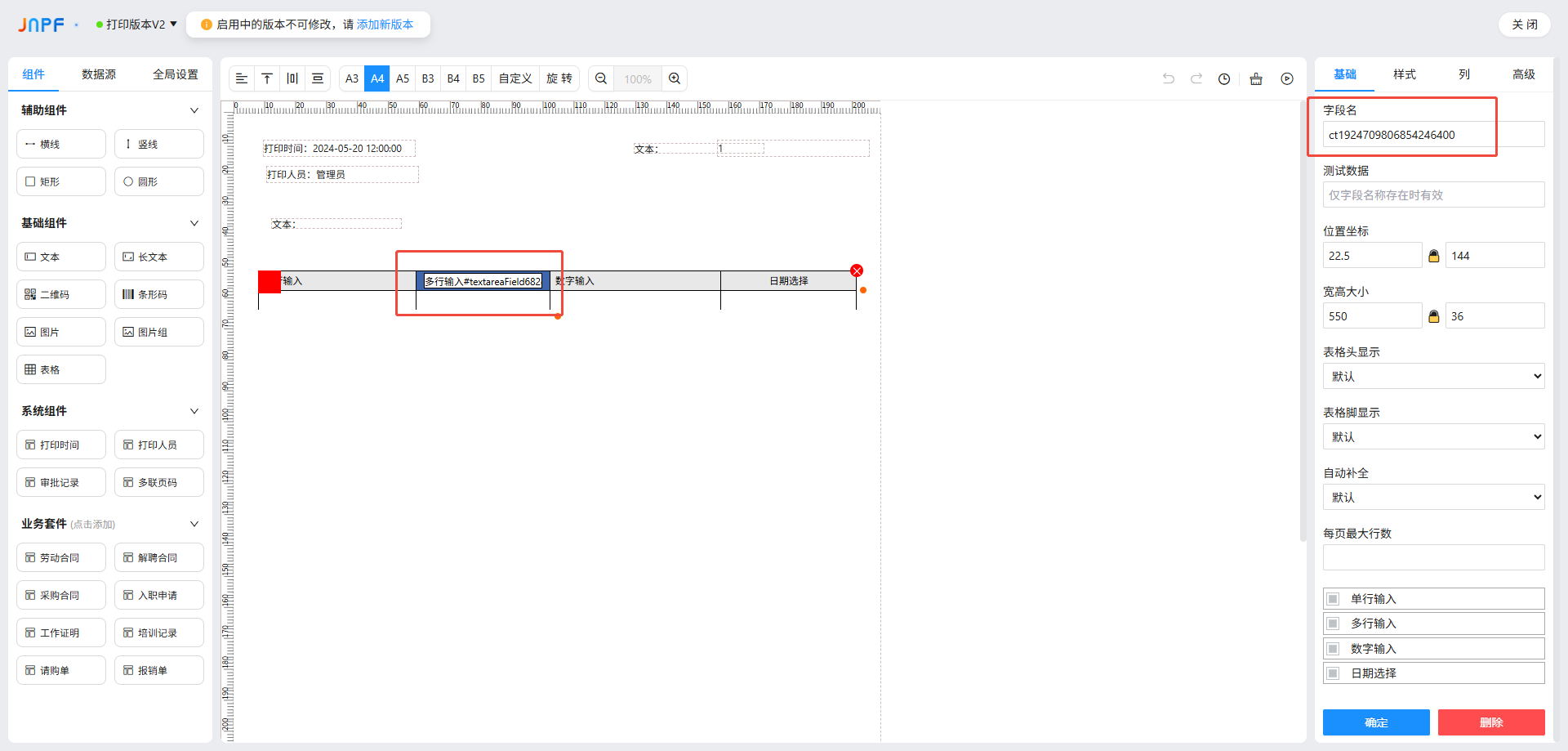This screenshot has width=1568, height=751.
Task: Add the 打印时间 system component
Action: (61, 445)
